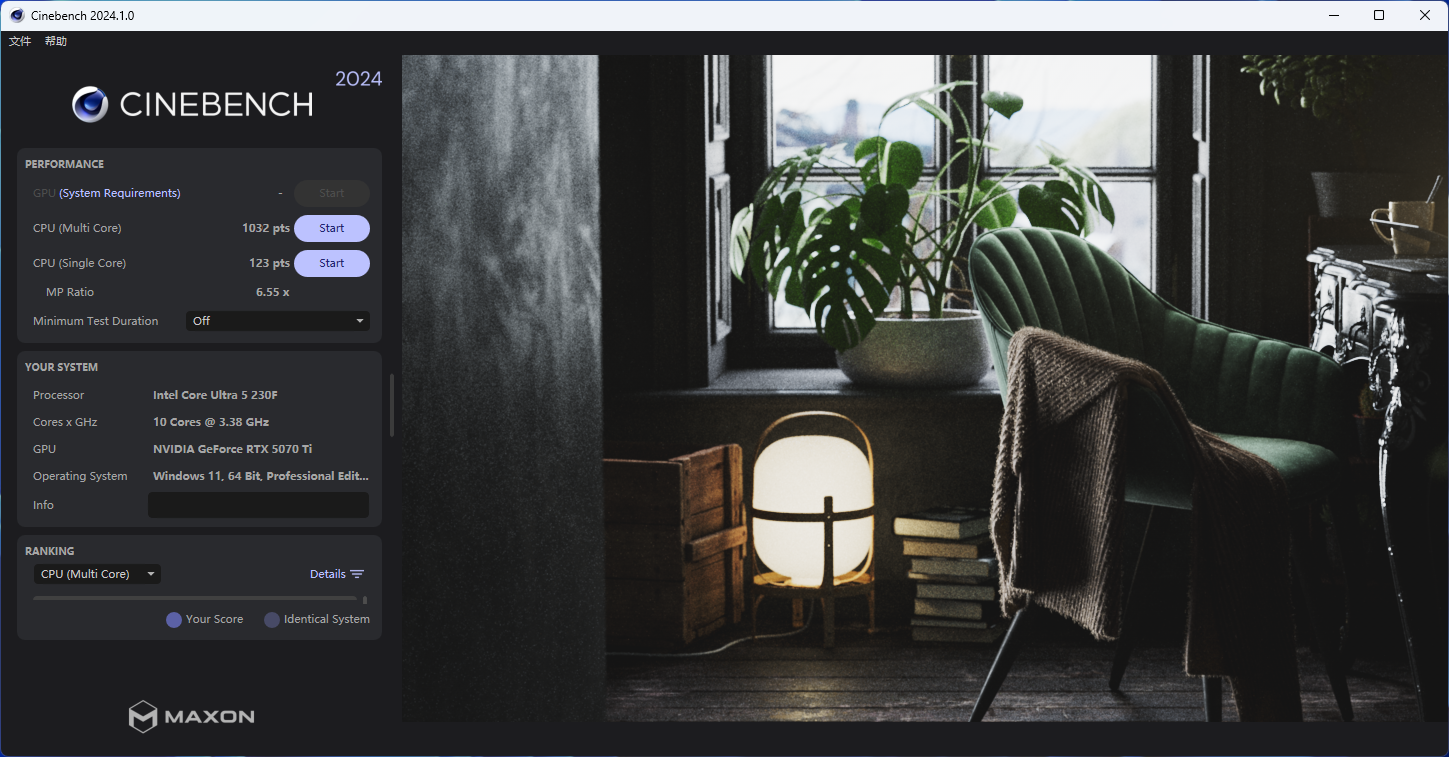Click the Cinebench sphere logo icon

point(90,104)
